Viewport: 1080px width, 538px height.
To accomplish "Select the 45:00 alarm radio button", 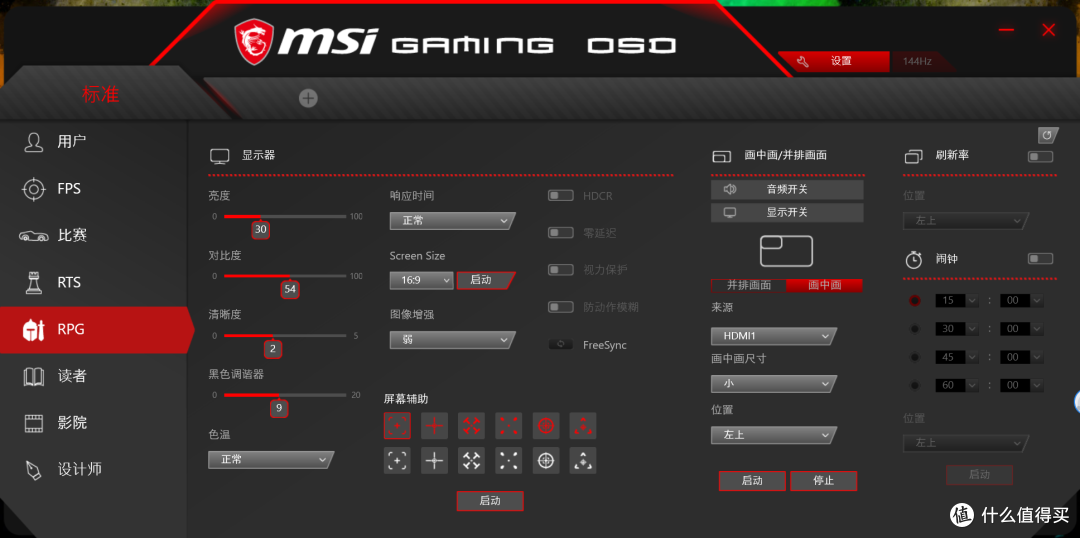I will [x=915, y=357].
